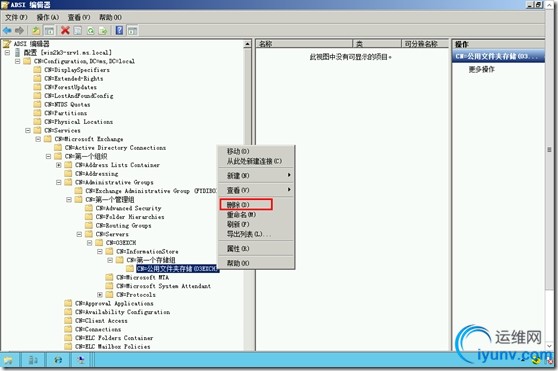The height and width of the screenshot is (371, 558).
Task: Collapse the CN=Administrative Groups node
Action: pyautogui.click(x=59, y=182)
